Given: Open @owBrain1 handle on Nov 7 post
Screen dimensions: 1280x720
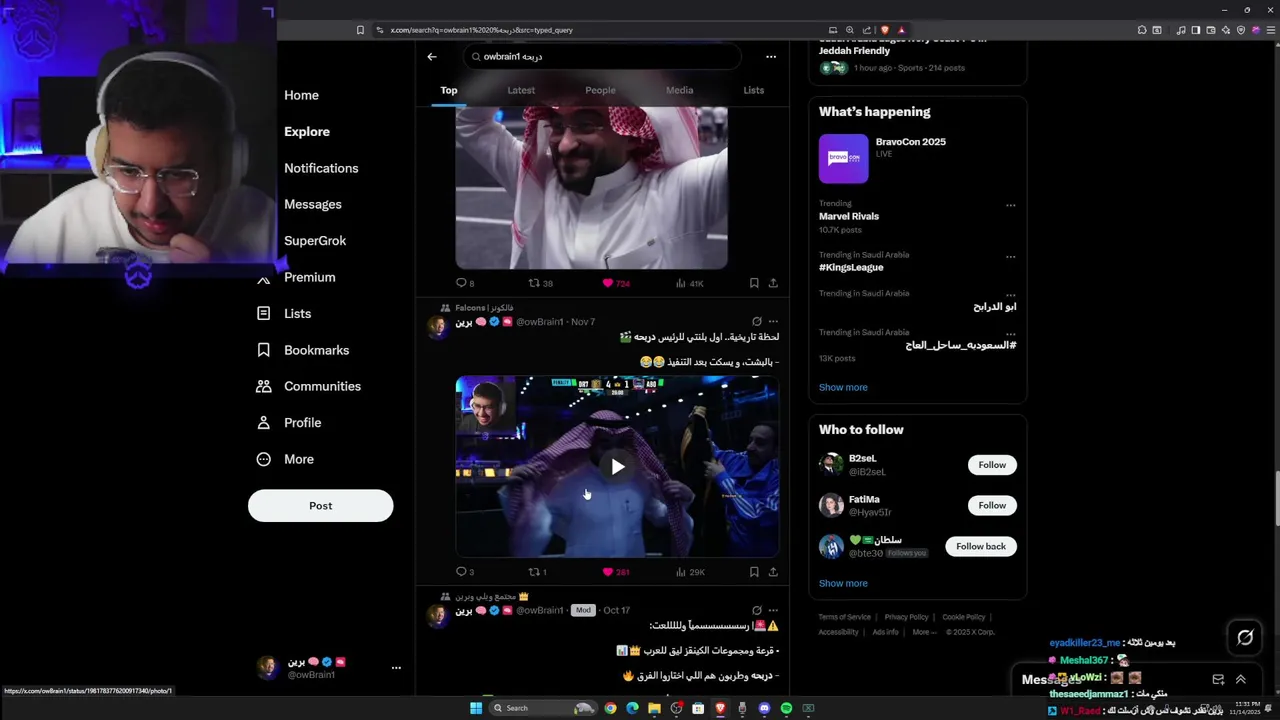Looking at the screenshot, I should (540, 322).
